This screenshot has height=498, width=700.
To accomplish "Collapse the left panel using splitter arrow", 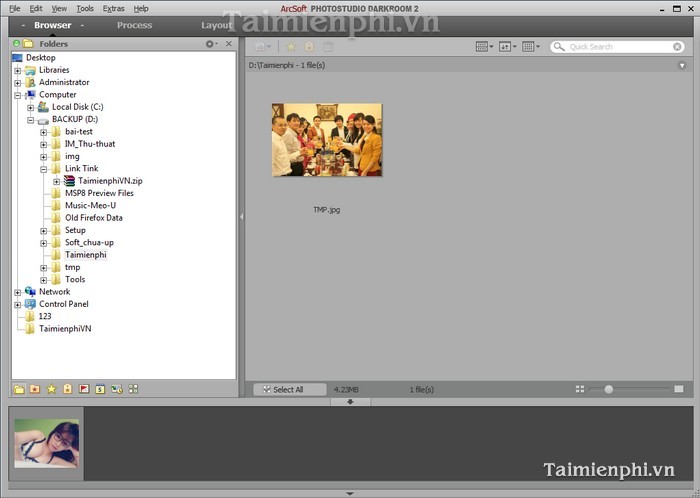I will coord(241,216).
